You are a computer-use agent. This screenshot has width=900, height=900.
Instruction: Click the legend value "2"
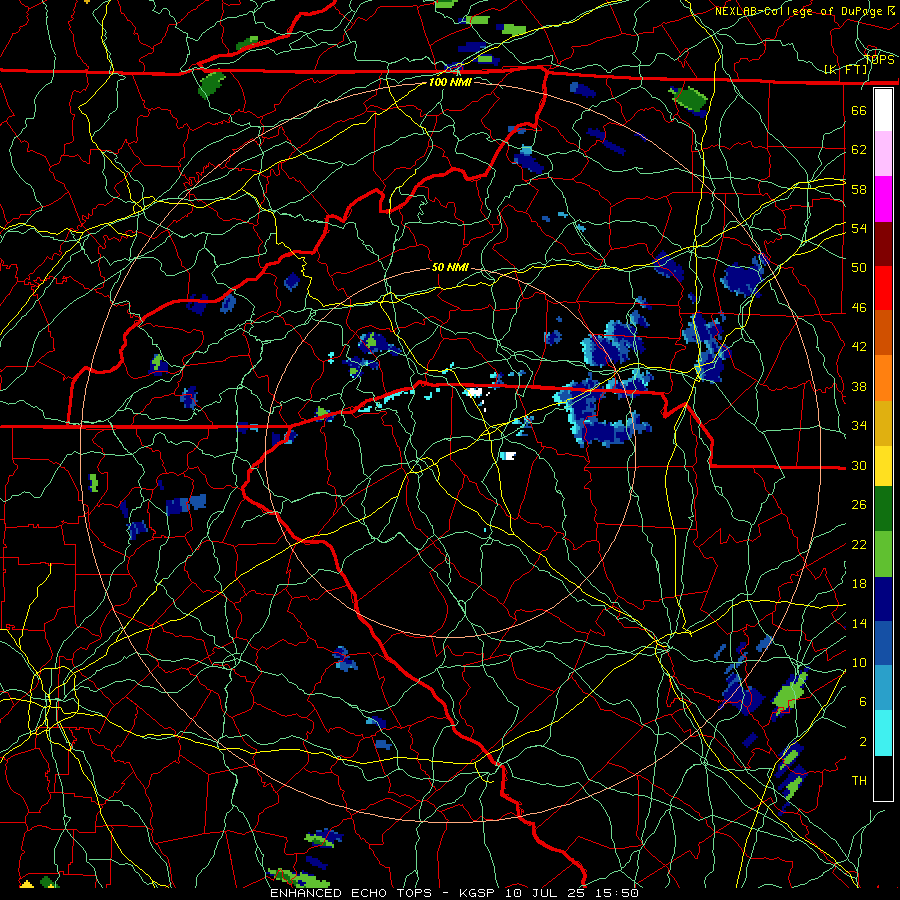863,742
